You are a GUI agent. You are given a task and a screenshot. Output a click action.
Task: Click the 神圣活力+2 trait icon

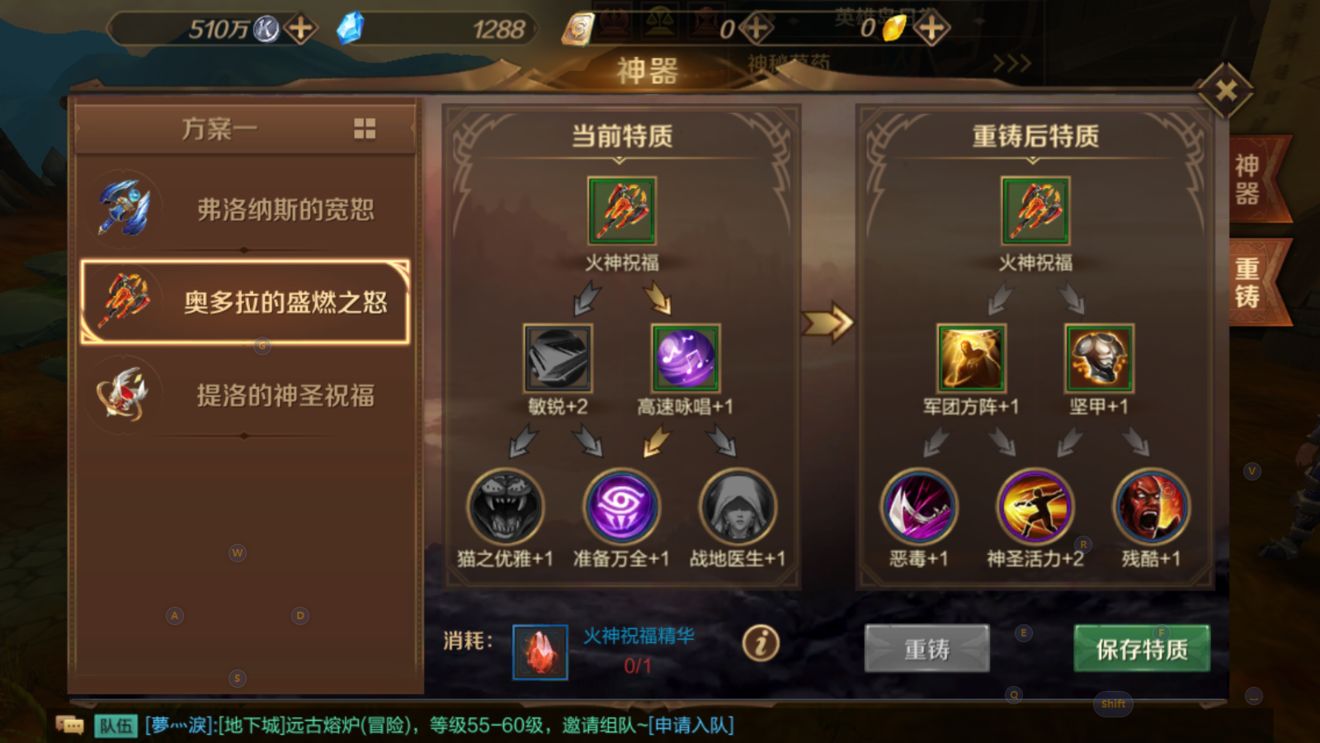1035,507
